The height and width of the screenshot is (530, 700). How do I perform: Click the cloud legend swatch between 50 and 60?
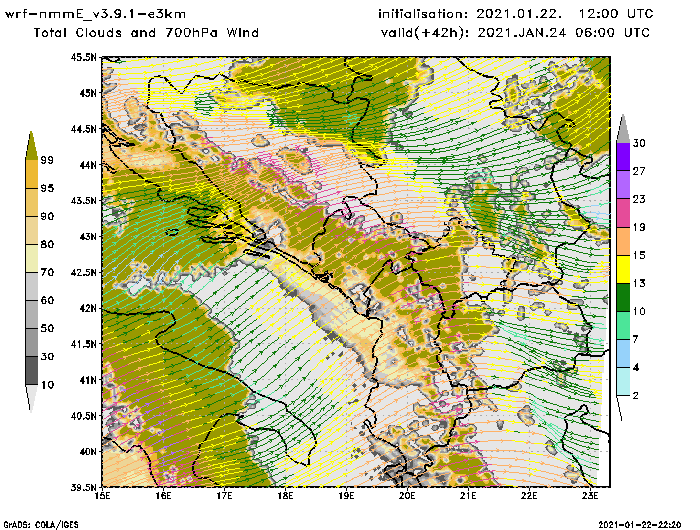point(31,315)
